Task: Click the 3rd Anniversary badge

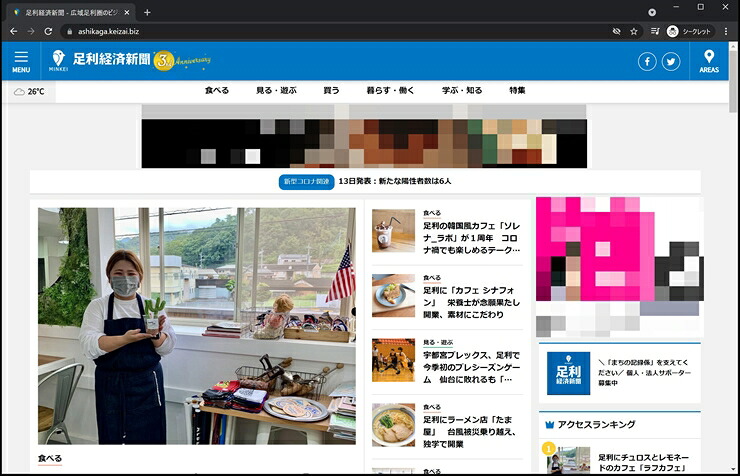Action: click(182, 60)
